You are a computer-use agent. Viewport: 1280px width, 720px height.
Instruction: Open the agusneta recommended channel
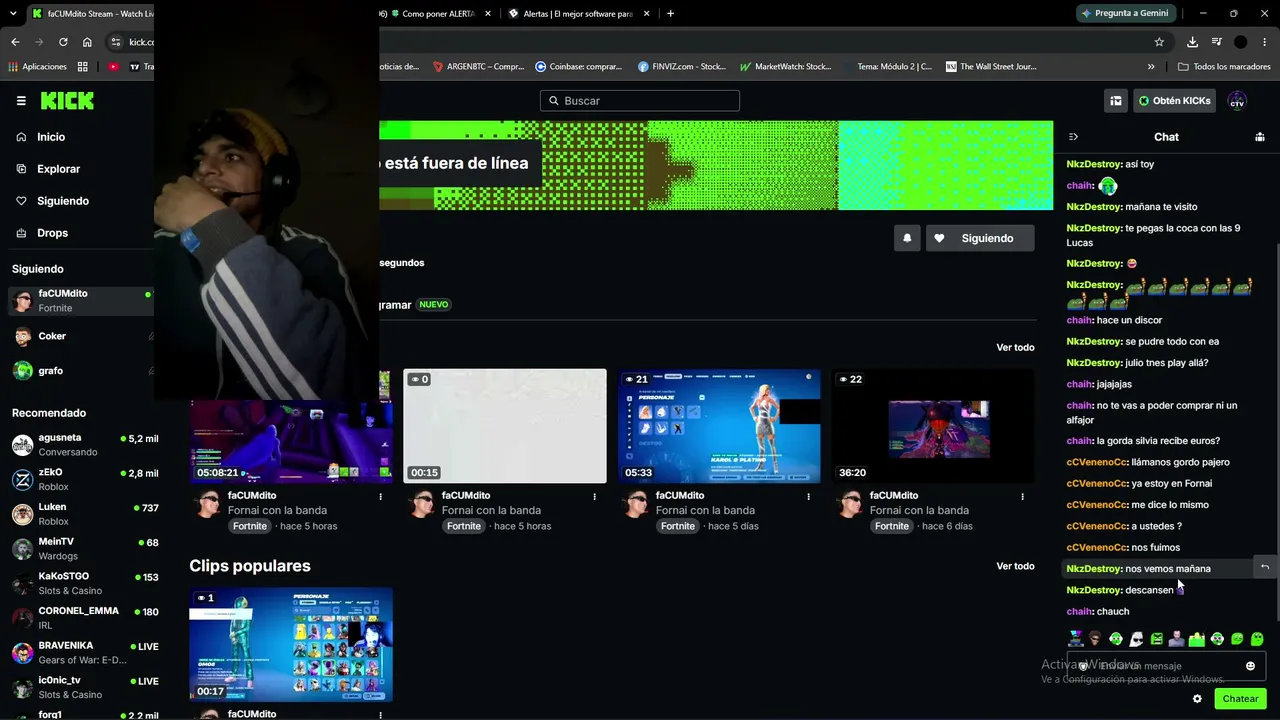tap(85, 445)
